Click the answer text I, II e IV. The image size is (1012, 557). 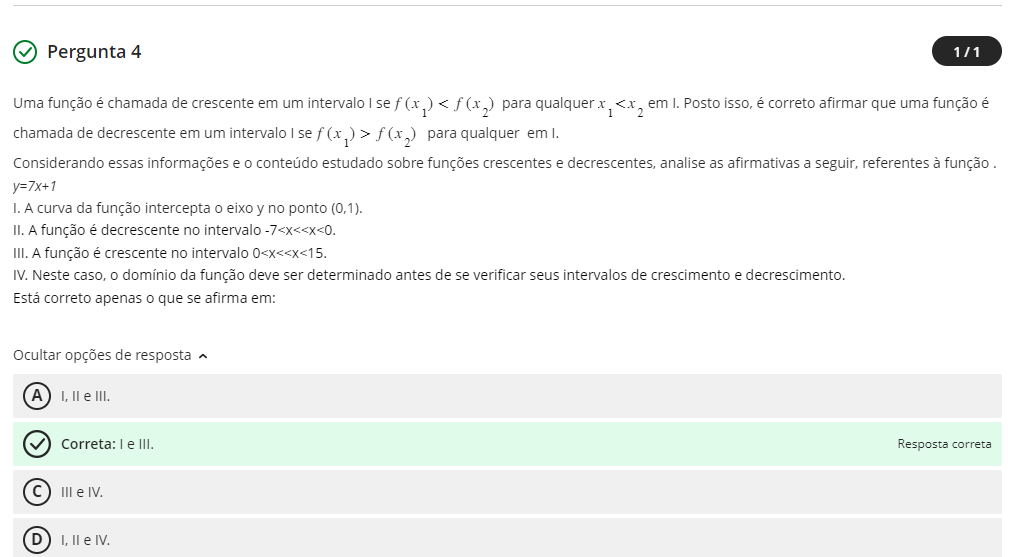point(86,540)
